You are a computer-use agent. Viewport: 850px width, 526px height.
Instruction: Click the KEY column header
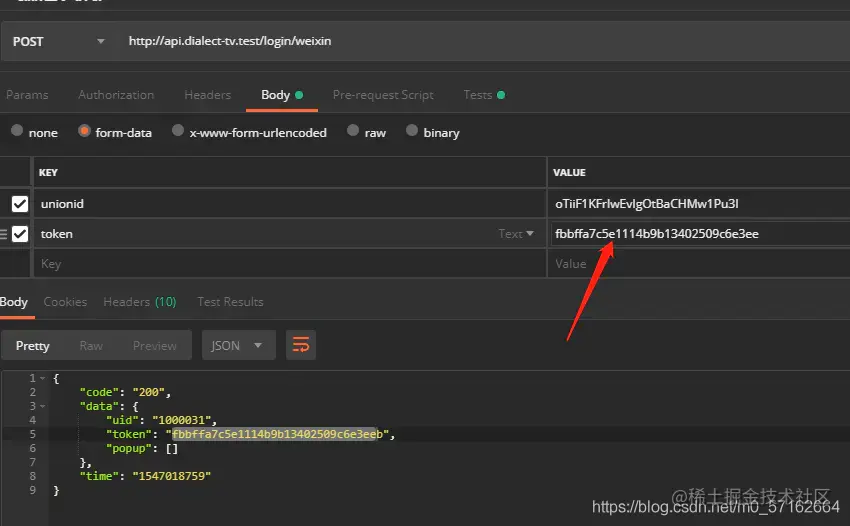pos(48,172)
